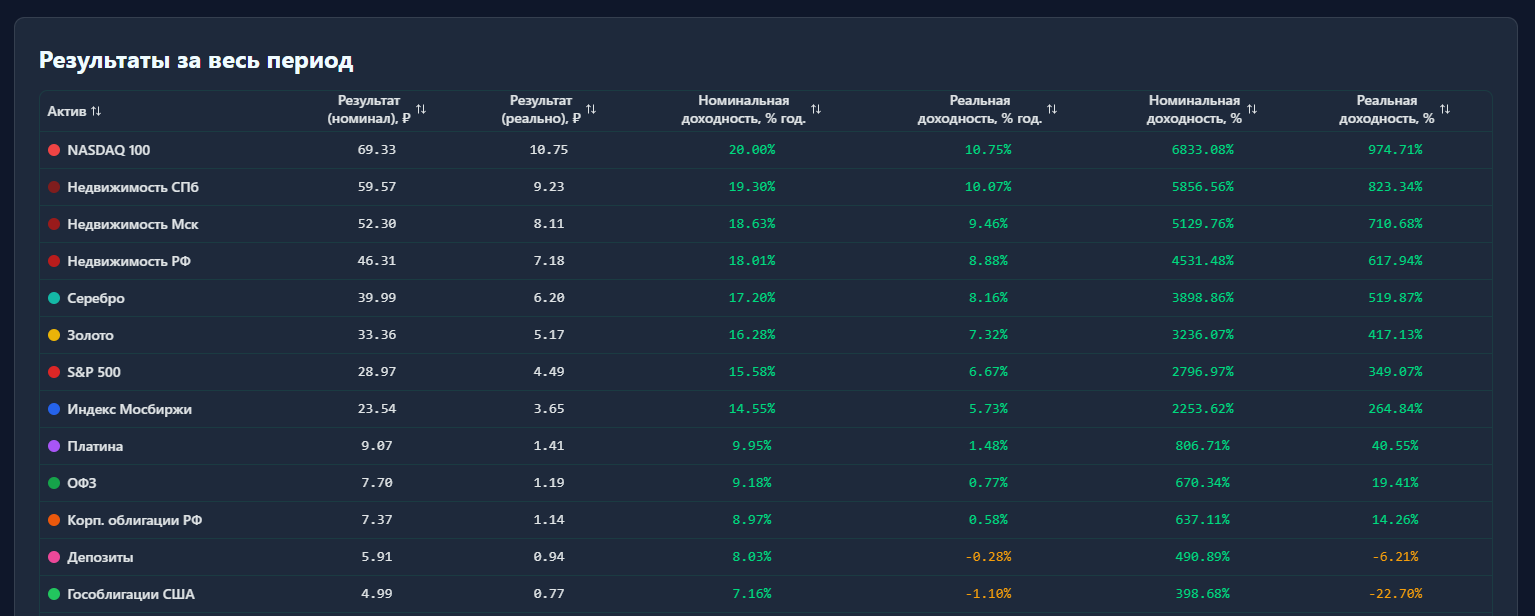1535x616 pixels.
Task: Click the purple dot beside Платина
Action: pos(54,446)
